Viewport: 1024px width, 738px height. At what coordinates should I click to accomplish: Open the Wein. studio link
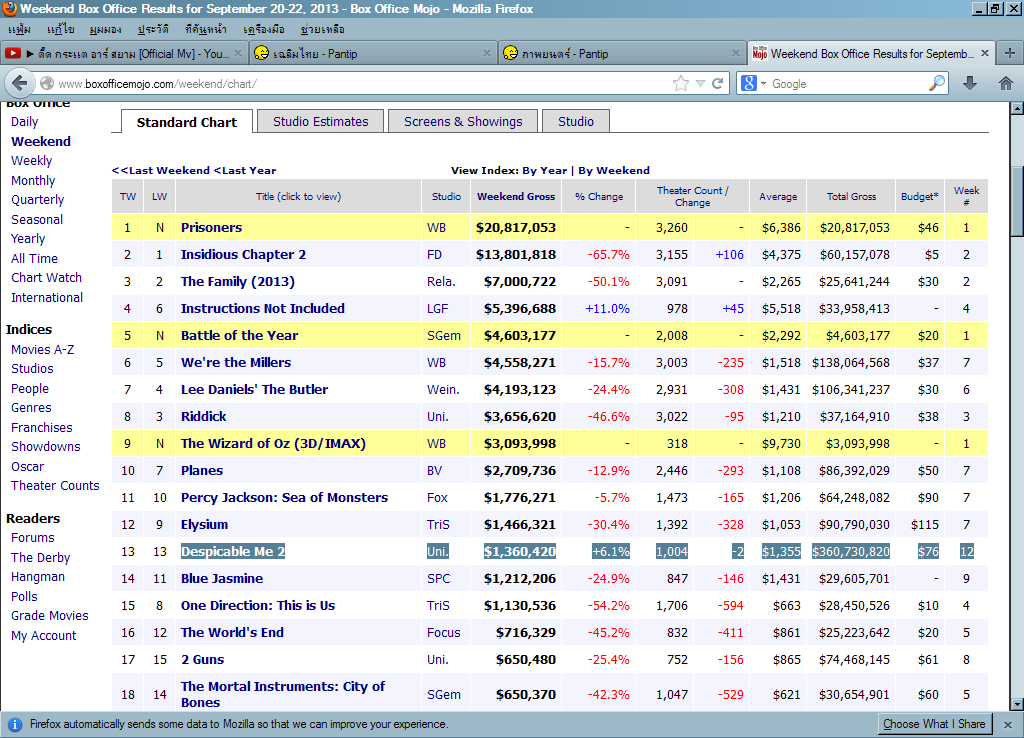(443, 390)
